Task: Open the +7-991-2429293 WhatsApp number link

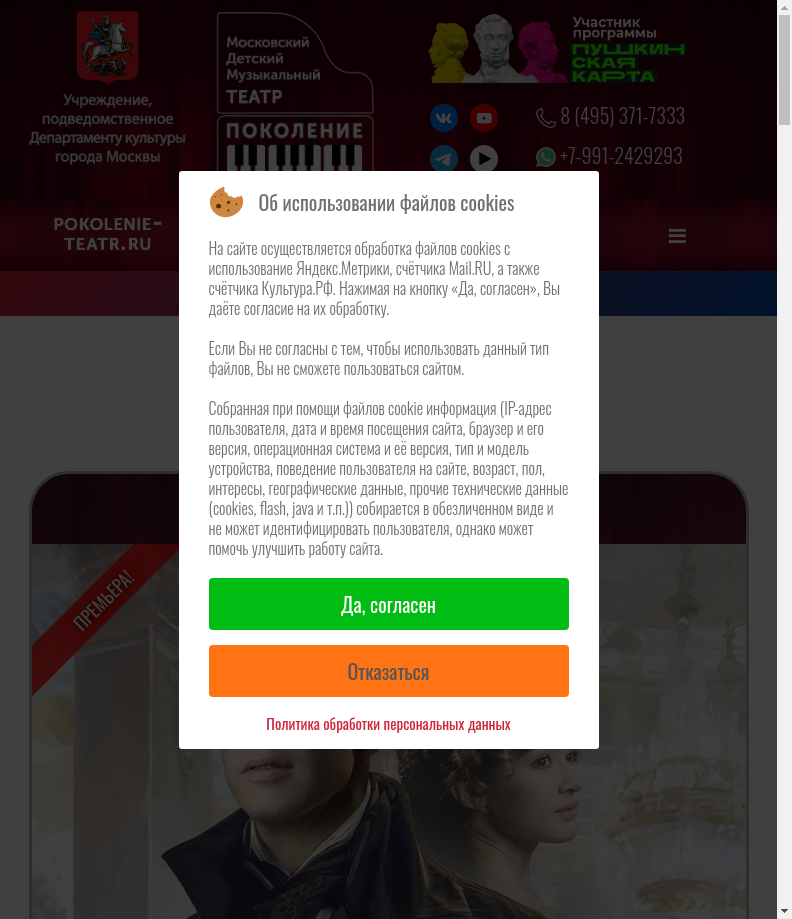Action: coord(621,156)
